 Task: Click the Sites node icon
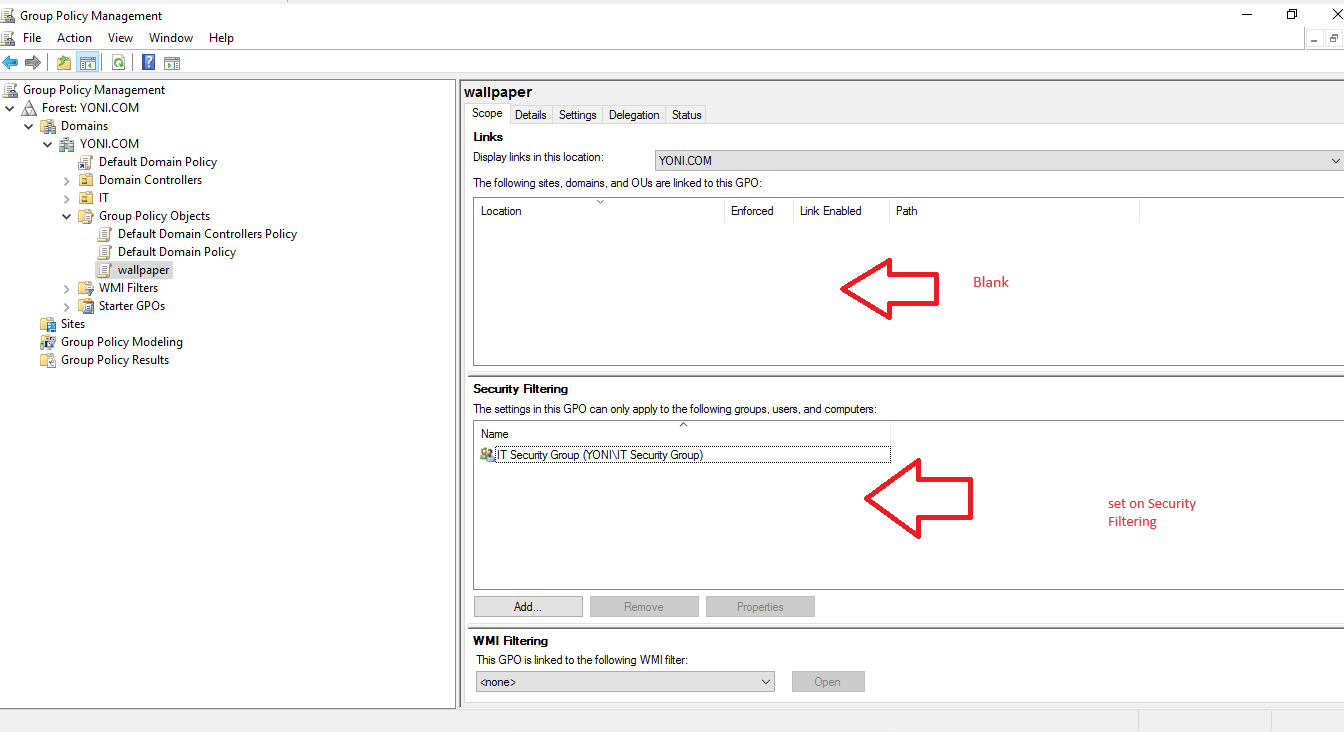point(48,324)
